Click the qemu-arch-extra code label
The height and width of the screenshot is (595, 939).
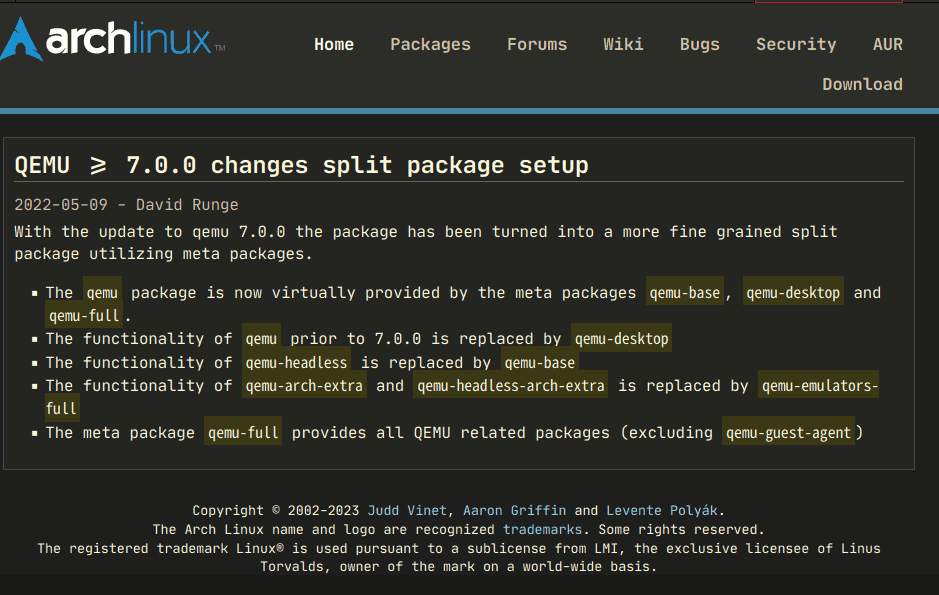click(x=304, y=386)
